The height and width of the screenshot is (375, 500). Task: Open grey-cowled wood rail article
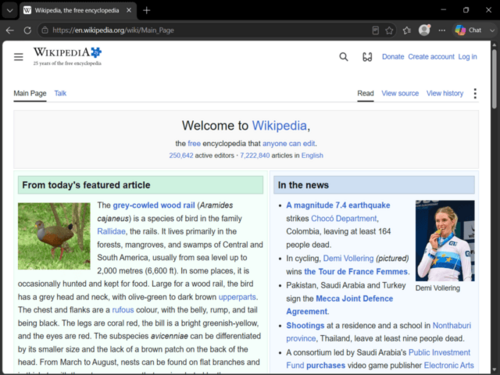click(x=154, y=205)
